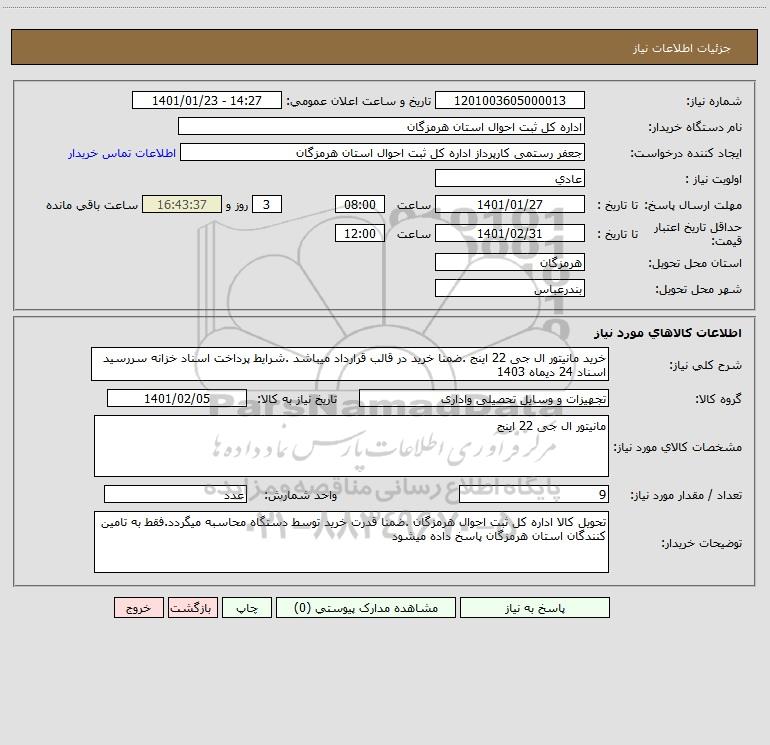
Task: Click goods need date 1401/02/05
Action: pyautogui.click(x=177, y=398)
